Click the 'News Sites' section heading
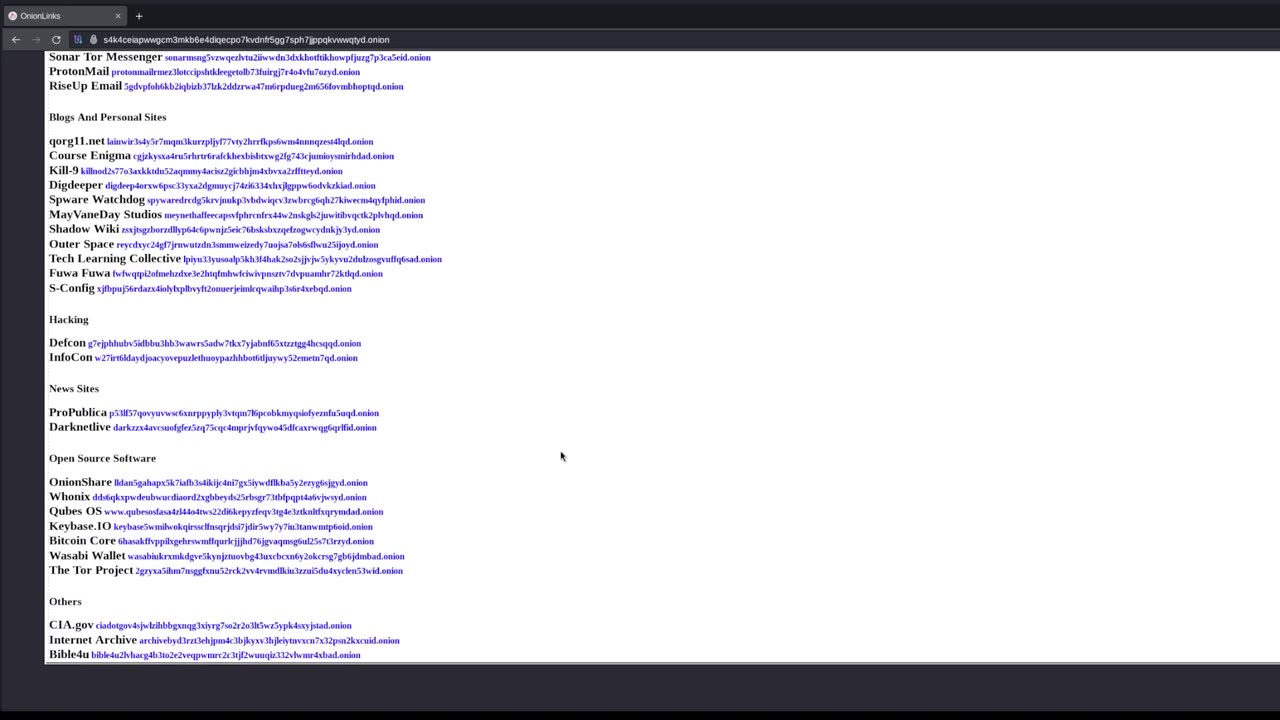1280x720 pixels. tap(74, 389)
